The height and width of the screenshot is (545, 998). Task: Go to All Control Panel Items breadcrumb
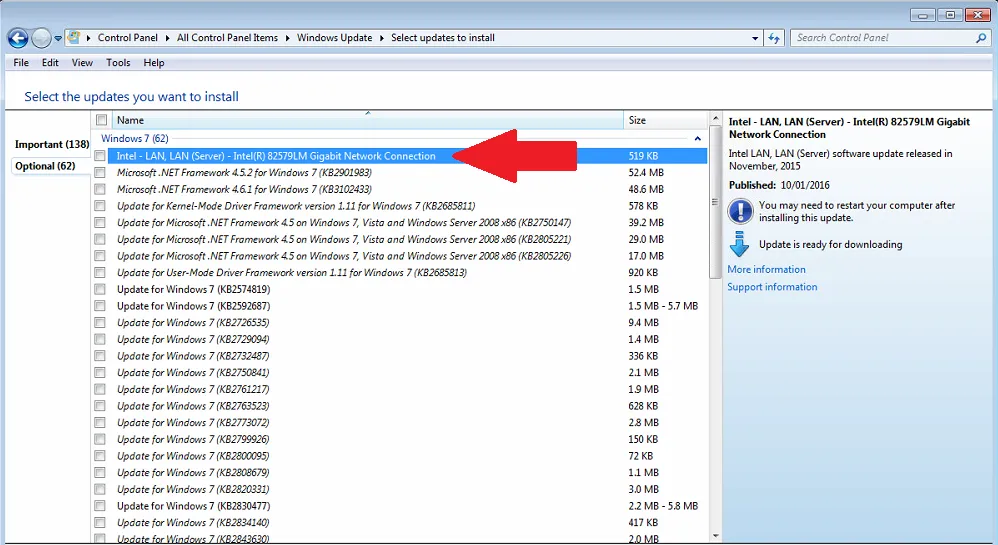pos(227,38)
